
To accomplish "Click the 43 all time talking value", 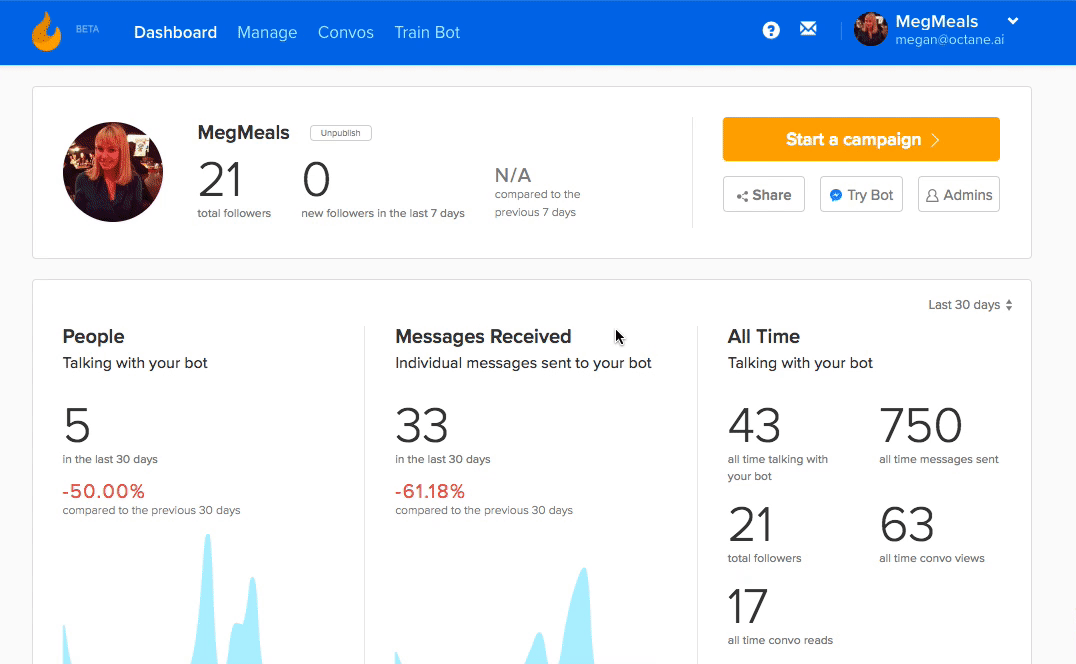I will click(x=754, y=425).
